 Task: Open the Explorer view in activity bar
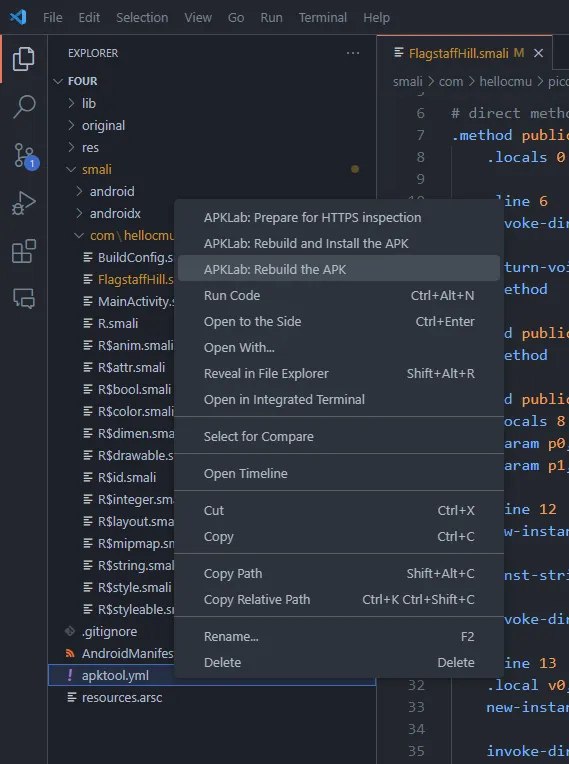[23, 58]
